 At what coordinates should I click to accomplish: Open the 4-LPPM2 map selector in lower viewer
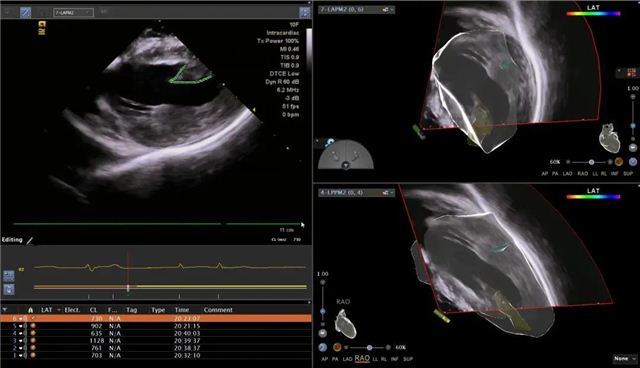[x=357, y=192]
